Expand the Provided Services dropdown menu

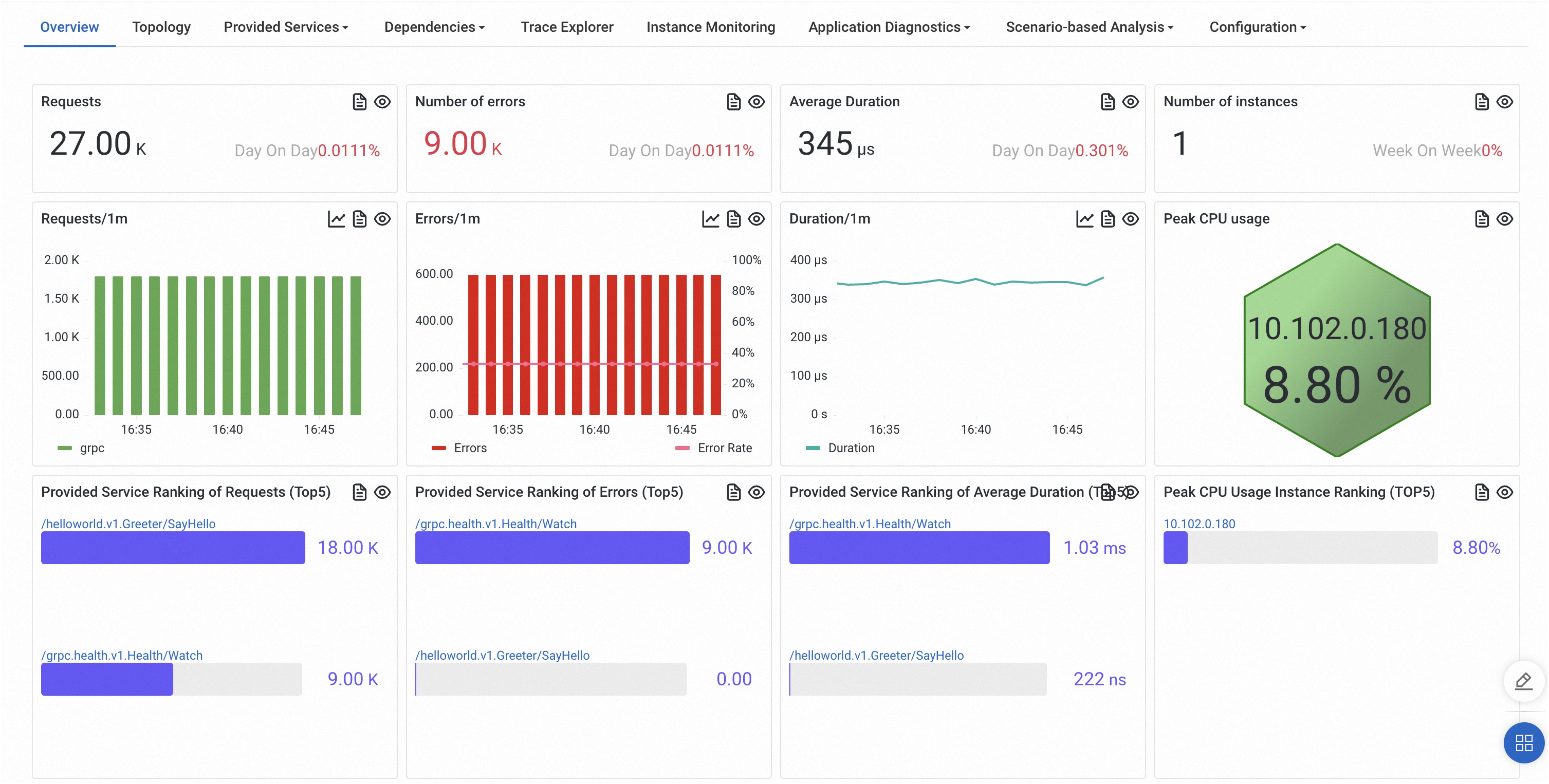(286, 27)
